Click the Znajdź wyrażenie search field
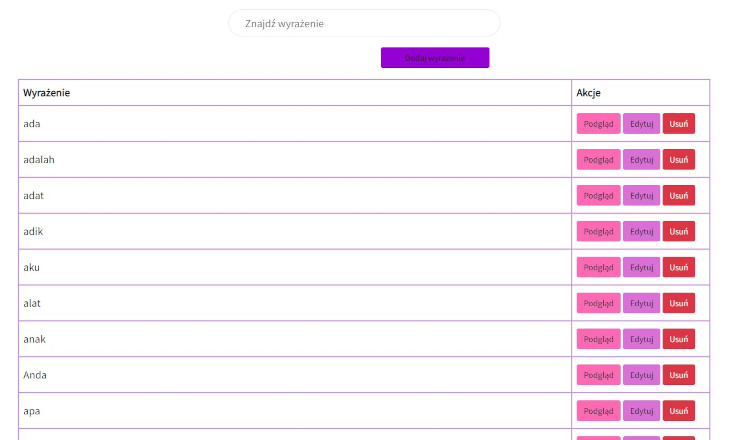The image size is (736, 440). coord(364,23)
